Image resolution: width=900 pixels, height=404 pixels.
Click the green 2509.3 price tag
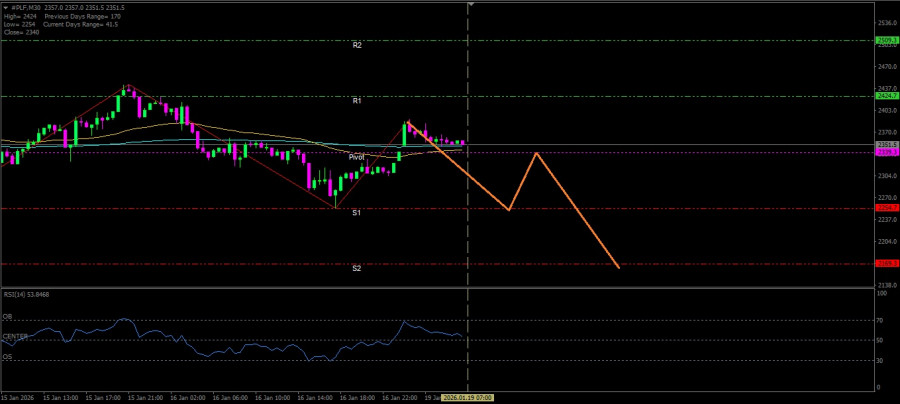pos(887,40)
